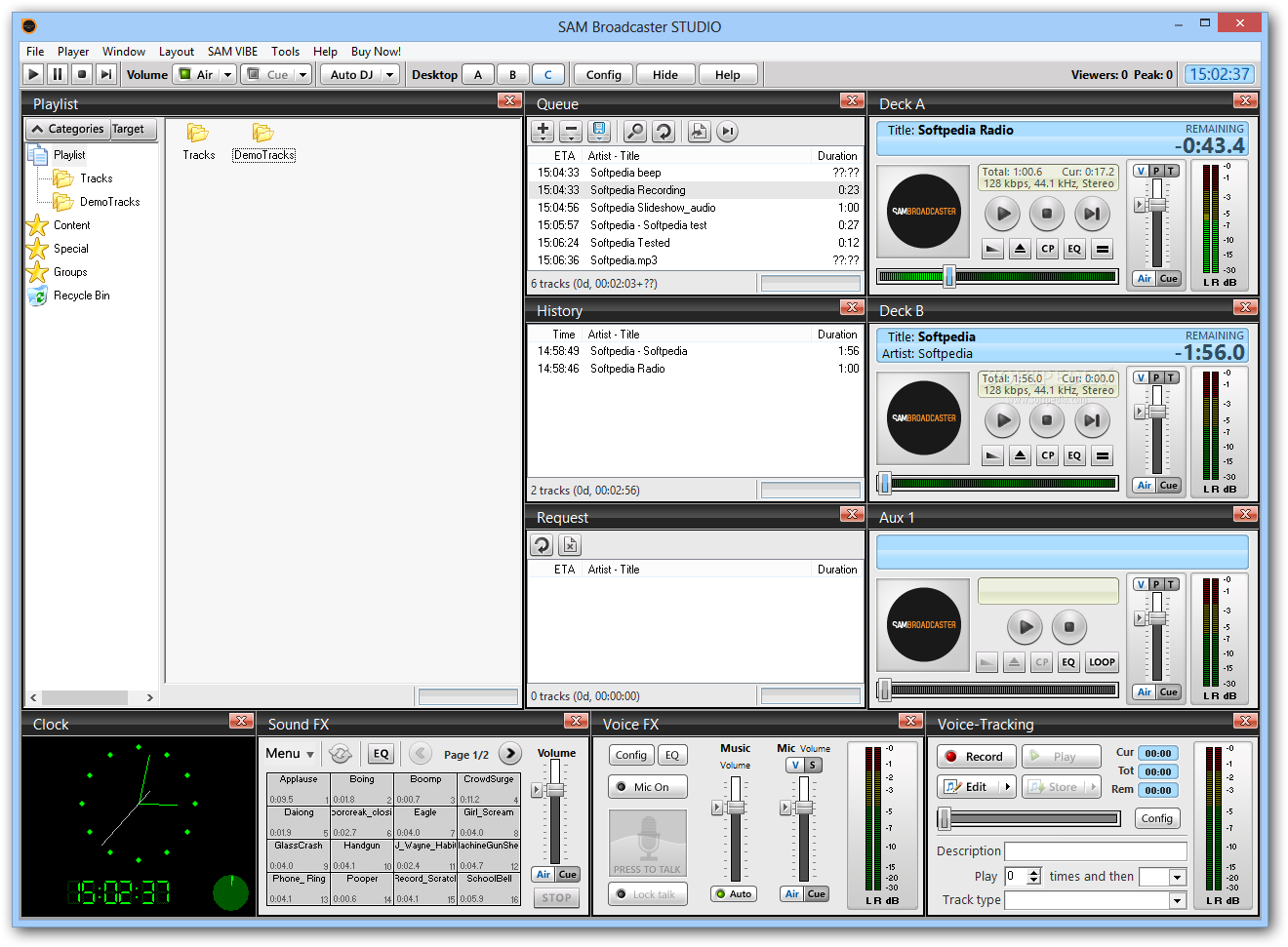Open the EQ for Deck A

coord(1074,249)
